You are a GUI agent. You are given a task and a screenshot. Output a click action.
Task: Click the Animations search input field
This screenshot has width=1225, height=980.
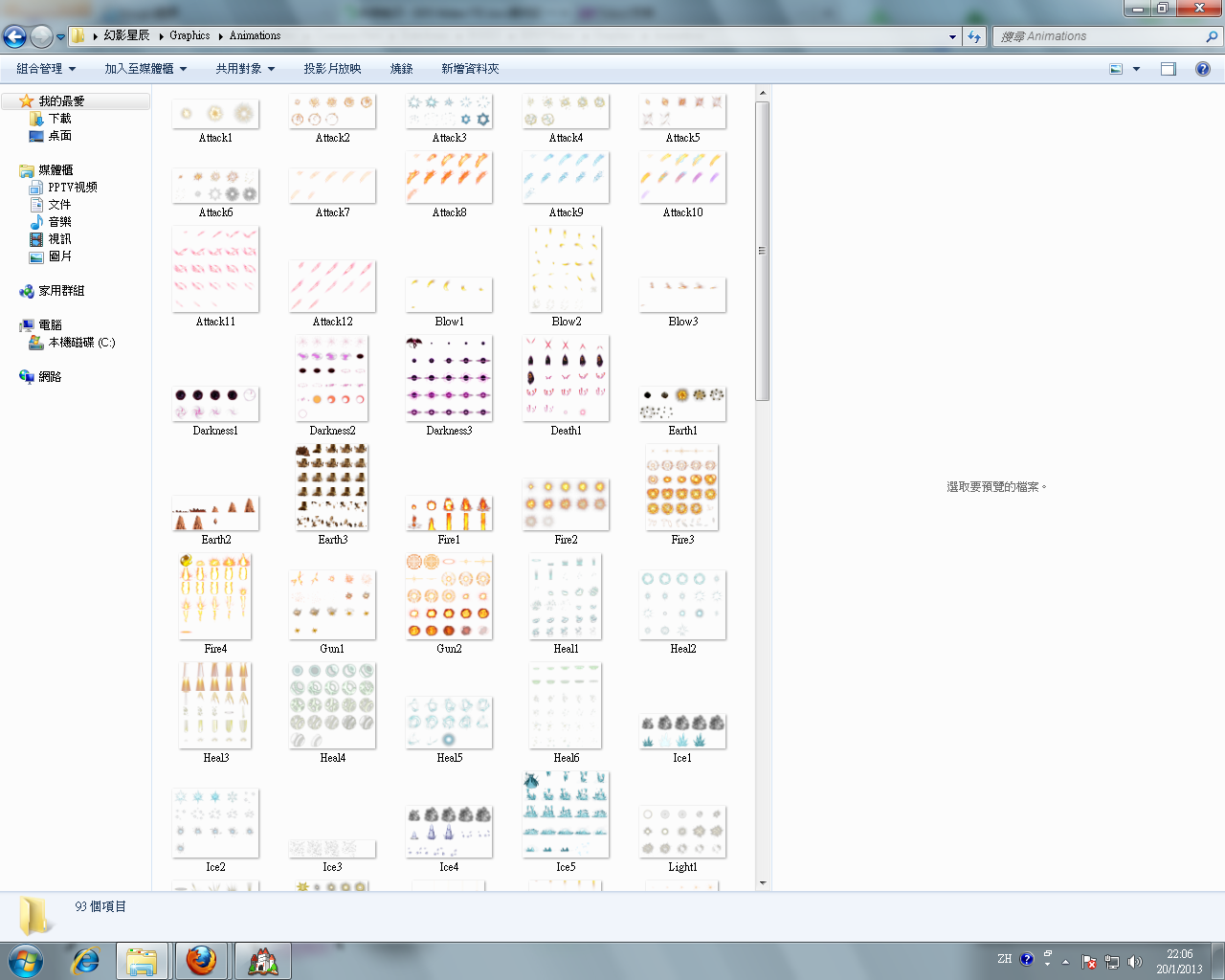tap(1101, 36)
